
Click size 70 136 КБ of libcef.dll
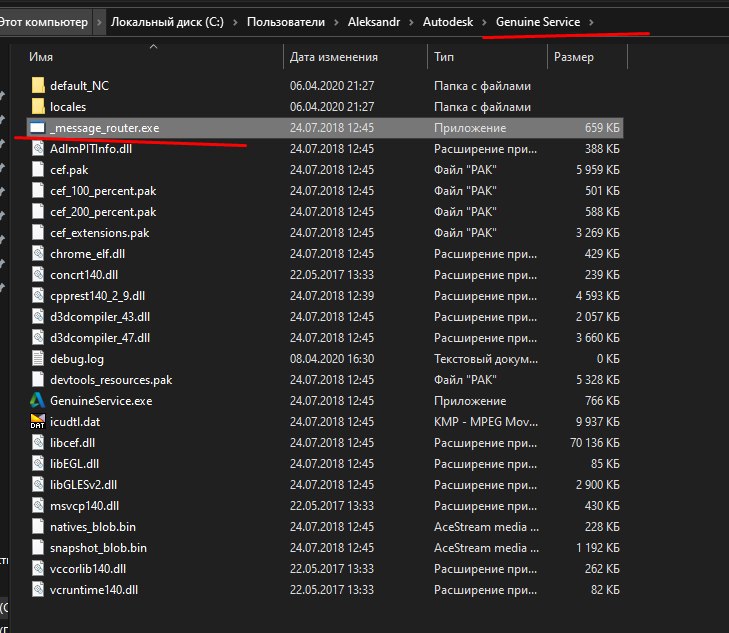(595, 442)
